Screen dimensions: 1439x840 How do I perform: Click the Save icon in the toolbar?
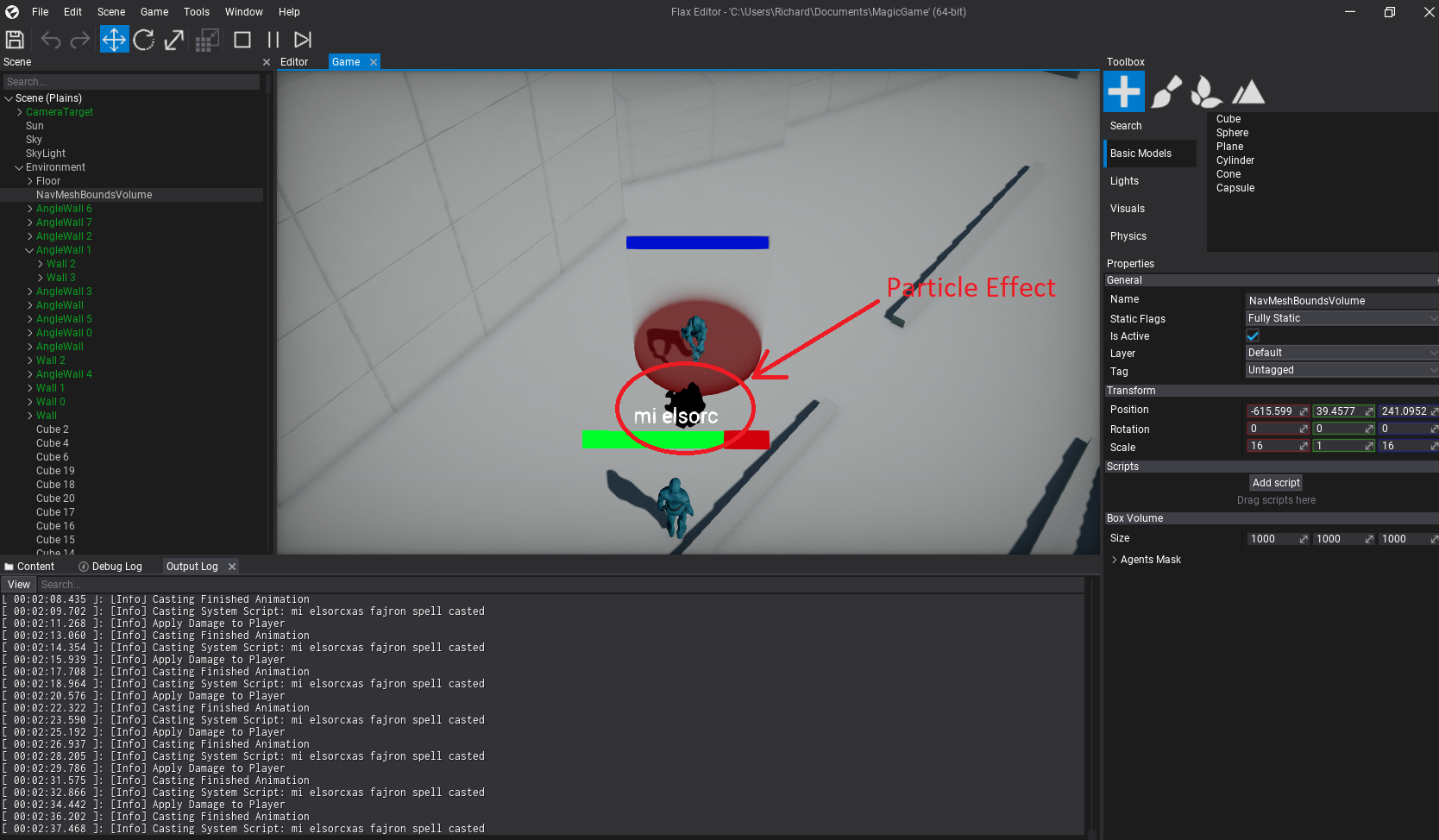coord(15,40)
